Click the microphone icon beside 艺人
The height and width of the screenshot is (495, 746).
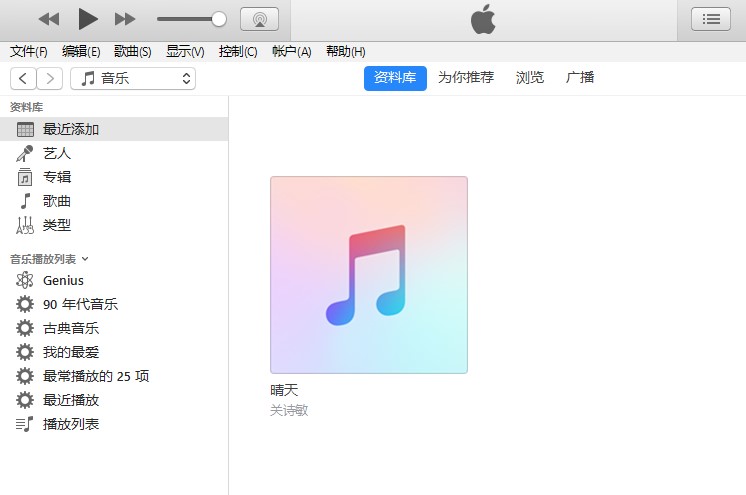click(x=25, y=153)
